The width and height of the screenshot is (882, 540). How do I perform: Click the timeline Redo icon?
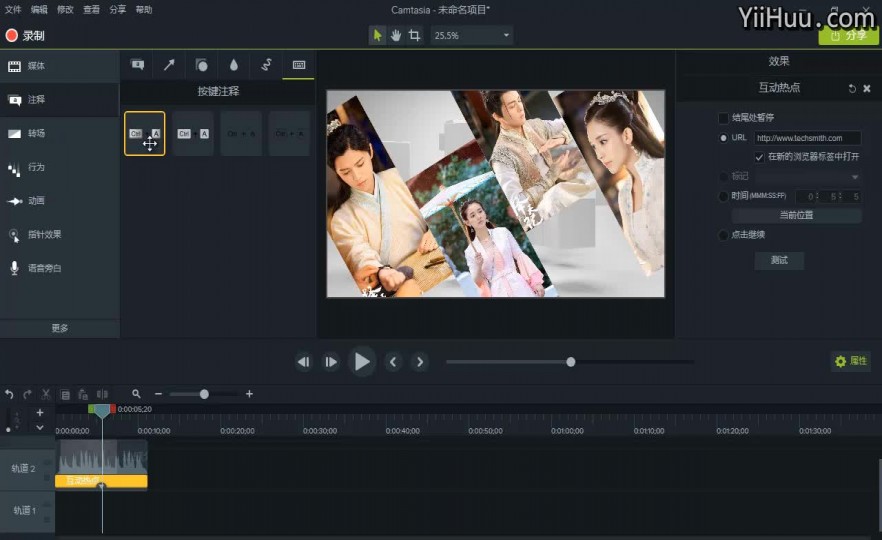[27, 394]
